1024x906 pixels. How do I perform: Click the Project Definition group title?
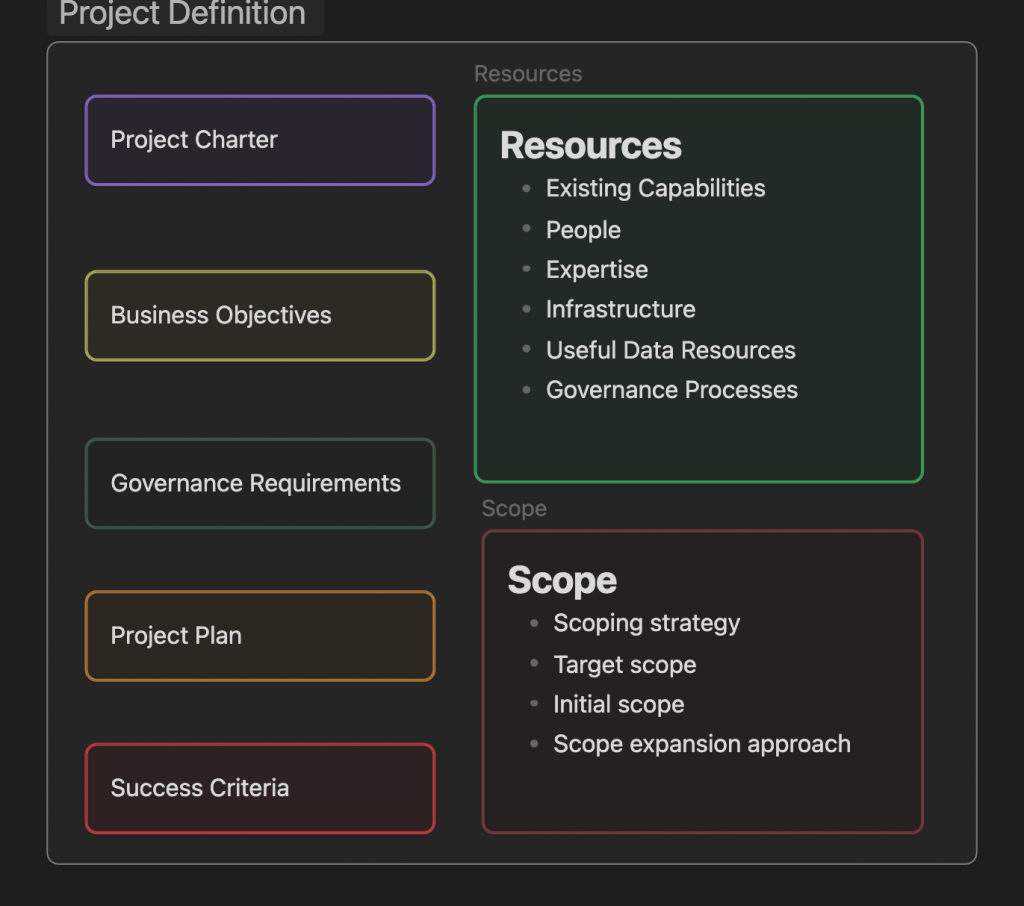tap(183, 14)
